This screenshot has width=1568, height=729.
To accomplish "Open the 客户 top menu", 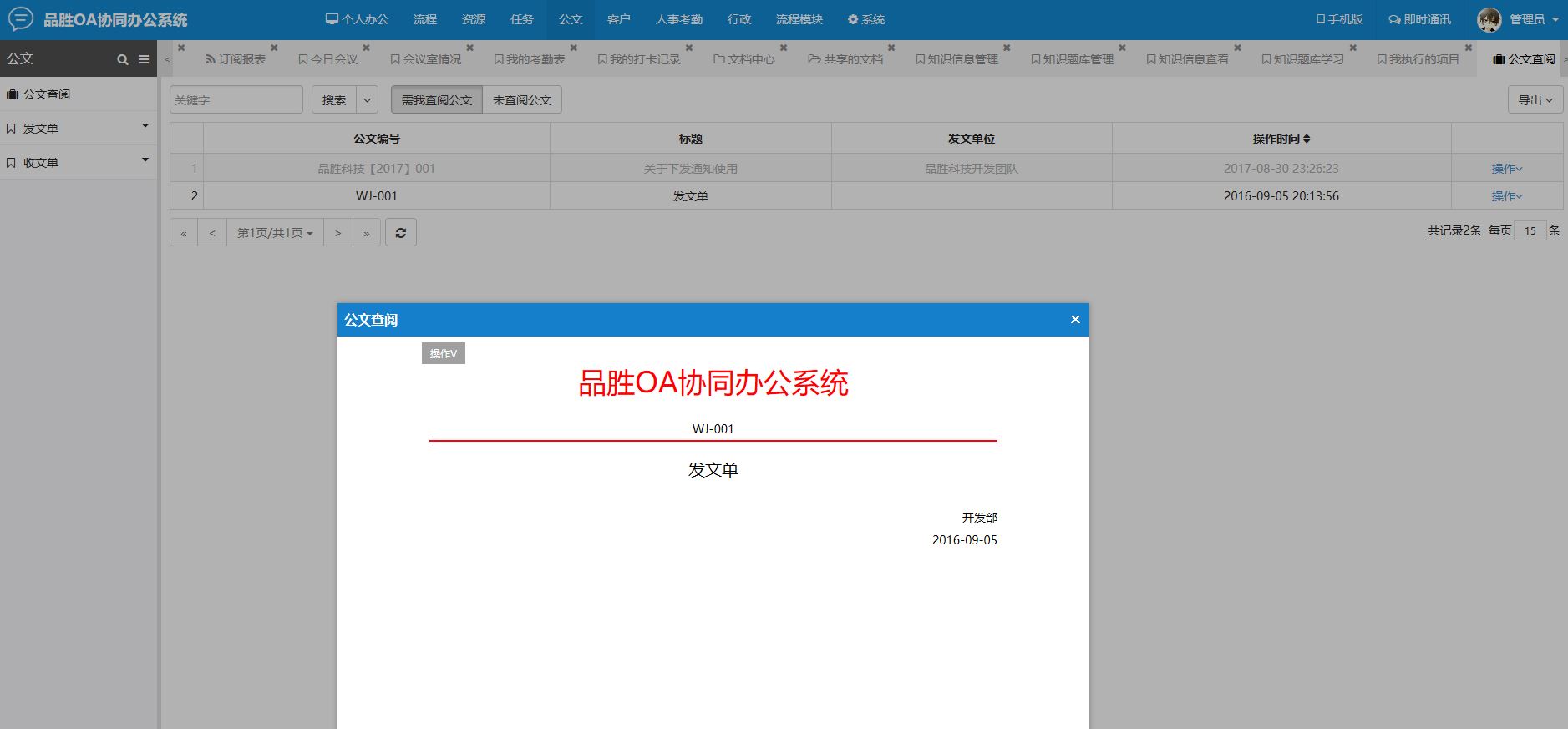I will click(x=619, y=19).
